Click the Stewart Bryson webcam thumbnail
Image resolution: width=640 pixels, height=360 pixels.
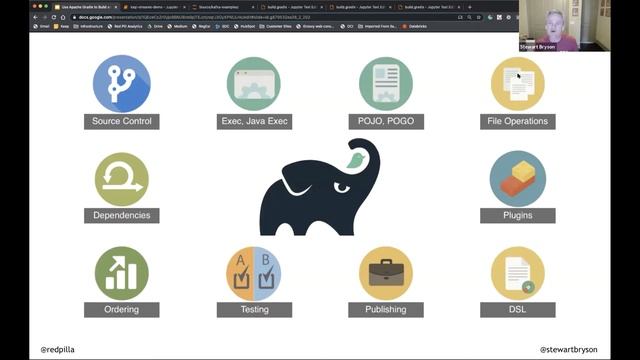(564, 25)
